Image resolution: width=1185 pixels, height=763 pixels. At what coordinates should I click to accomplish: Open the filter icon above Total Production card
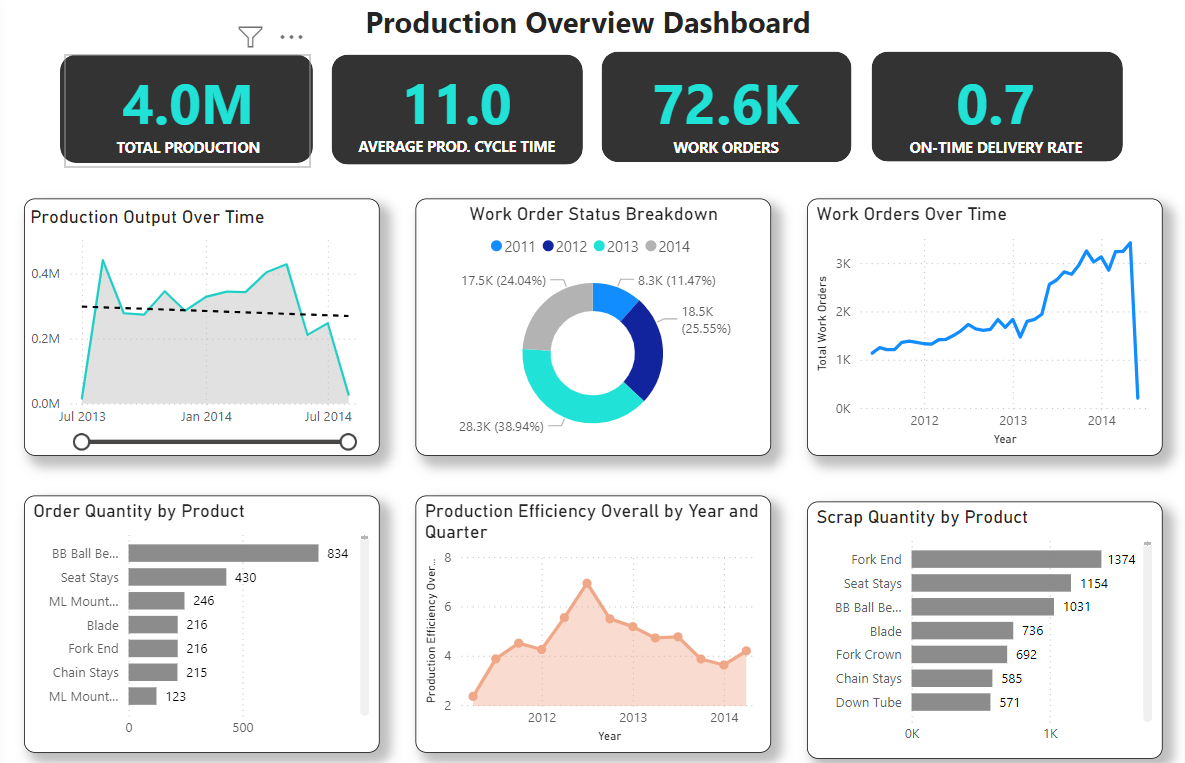point(249,36)
